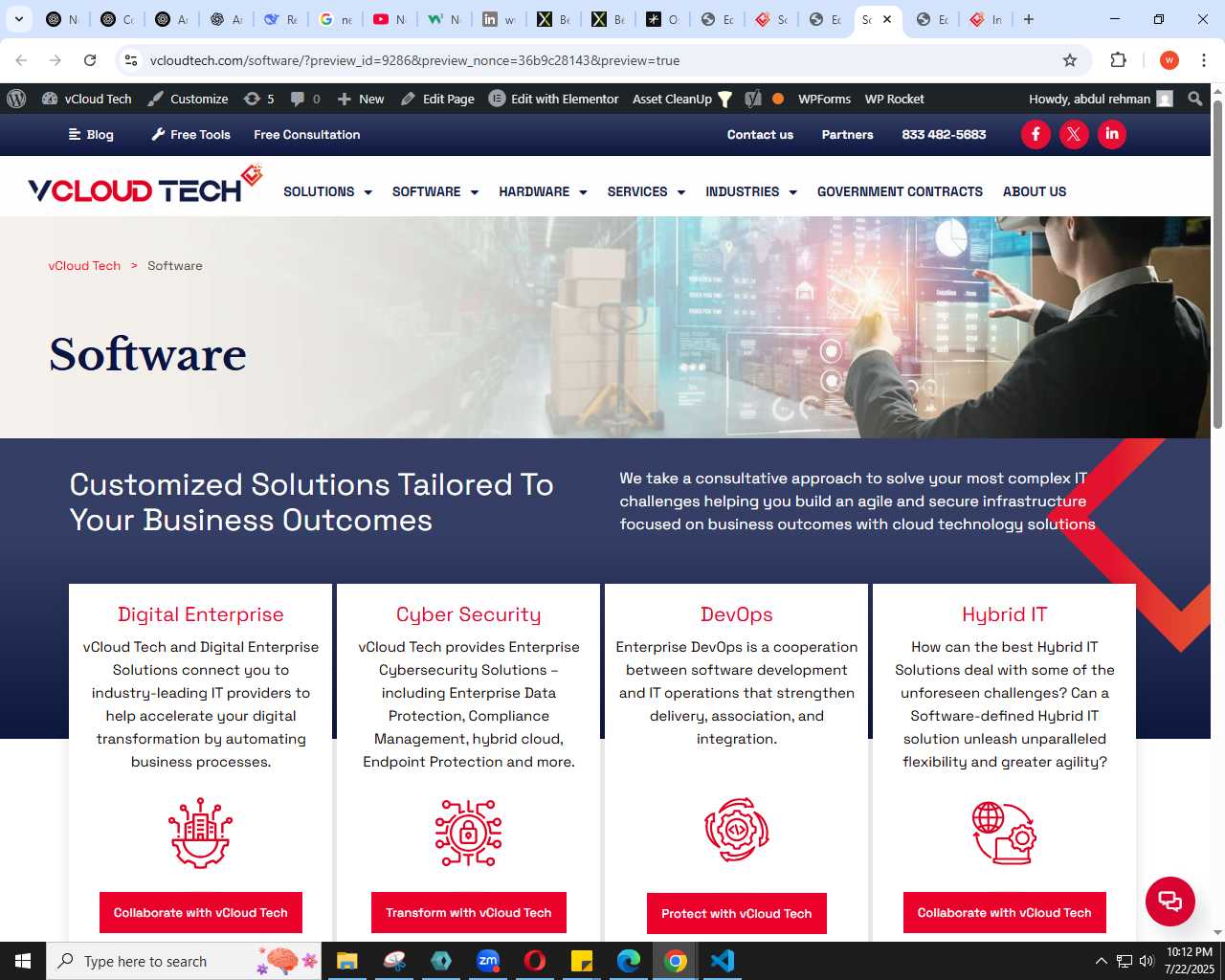Open the LinkedIn social icon
Screen dimensions: 1225x980
(1111, 134)
